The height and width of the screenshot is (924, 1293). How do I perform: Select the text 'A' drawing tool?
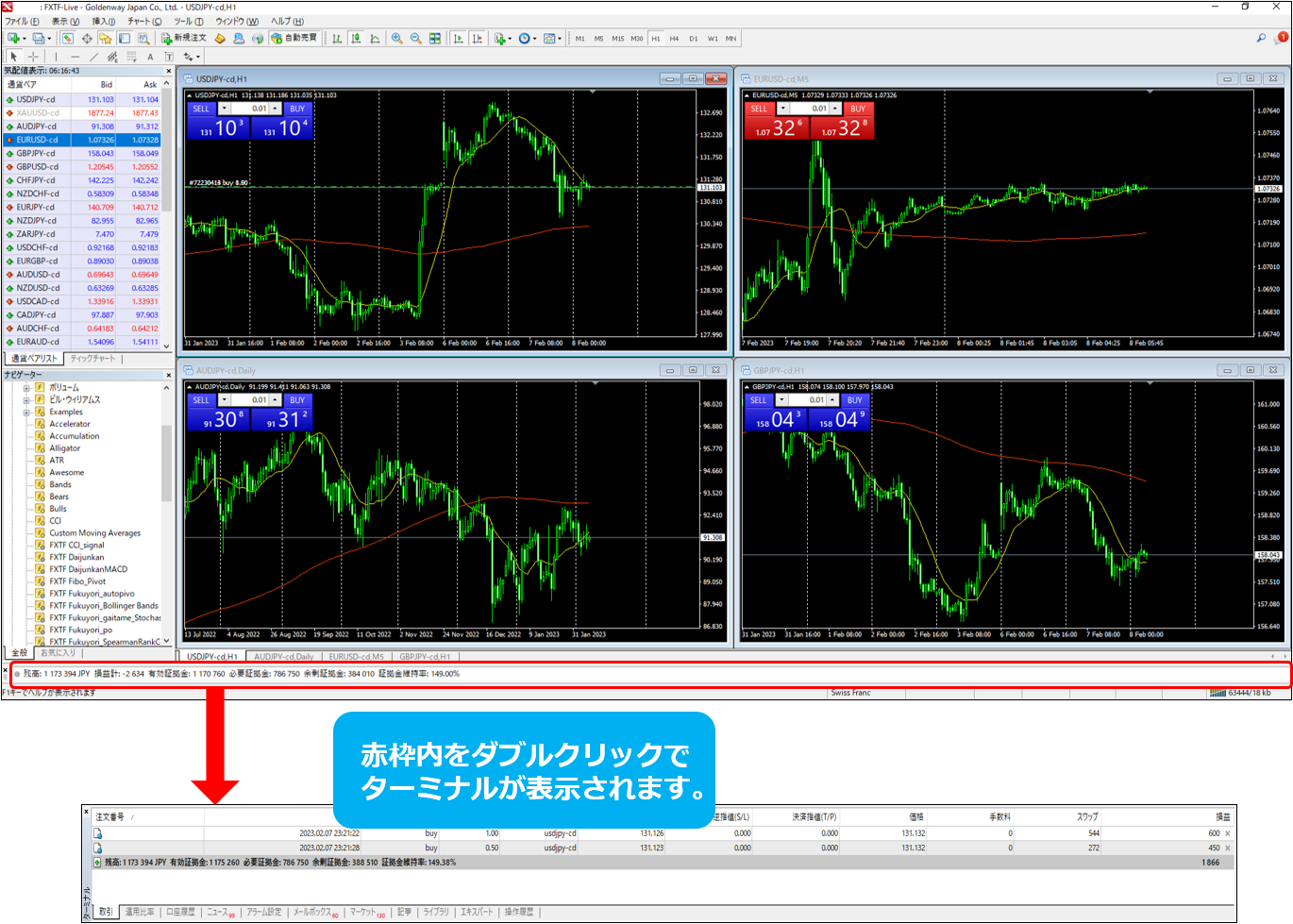tap(150, 57)
